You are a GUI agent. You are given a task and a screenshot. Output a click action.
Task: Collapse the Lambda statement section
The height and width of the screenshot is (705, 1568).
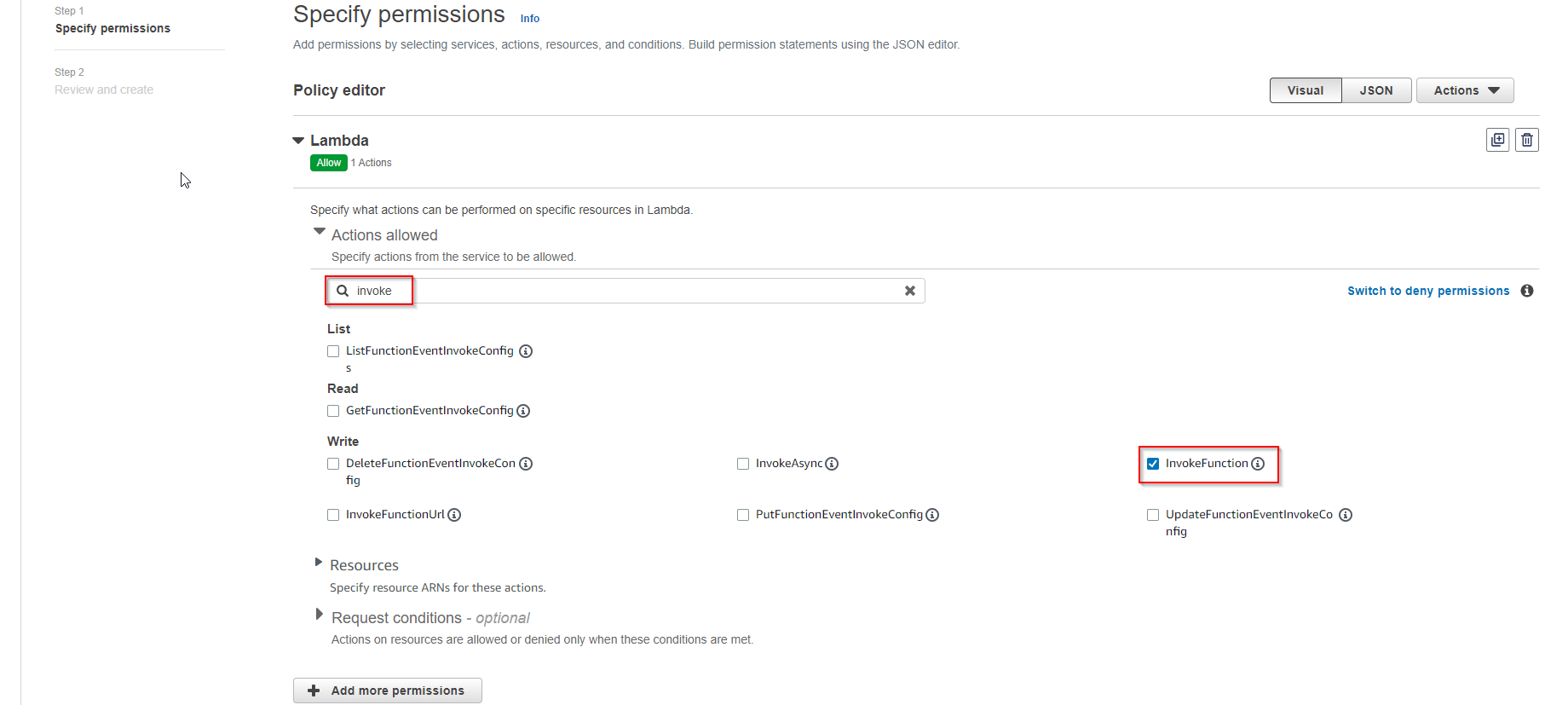tap(298, 141)
